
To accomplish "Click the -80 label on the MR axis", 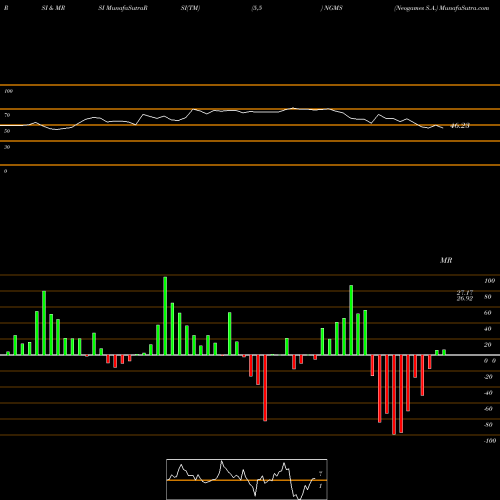I will (488, 425).
